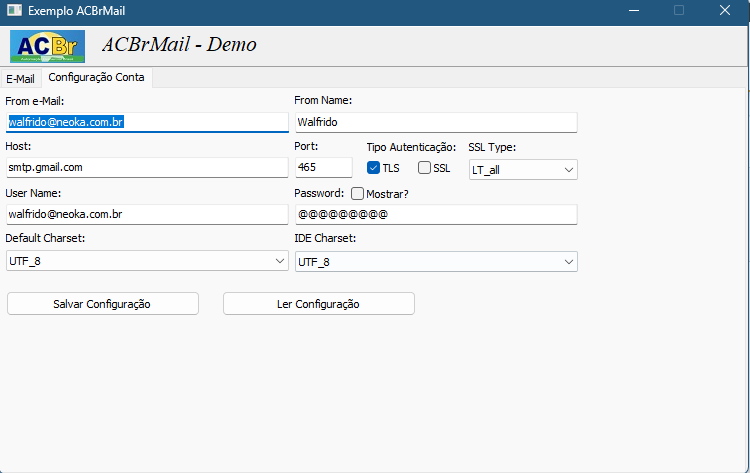Click the From e-Mail label
The height and width of the screenshot is (473, 750).
[x=34, y=101]
